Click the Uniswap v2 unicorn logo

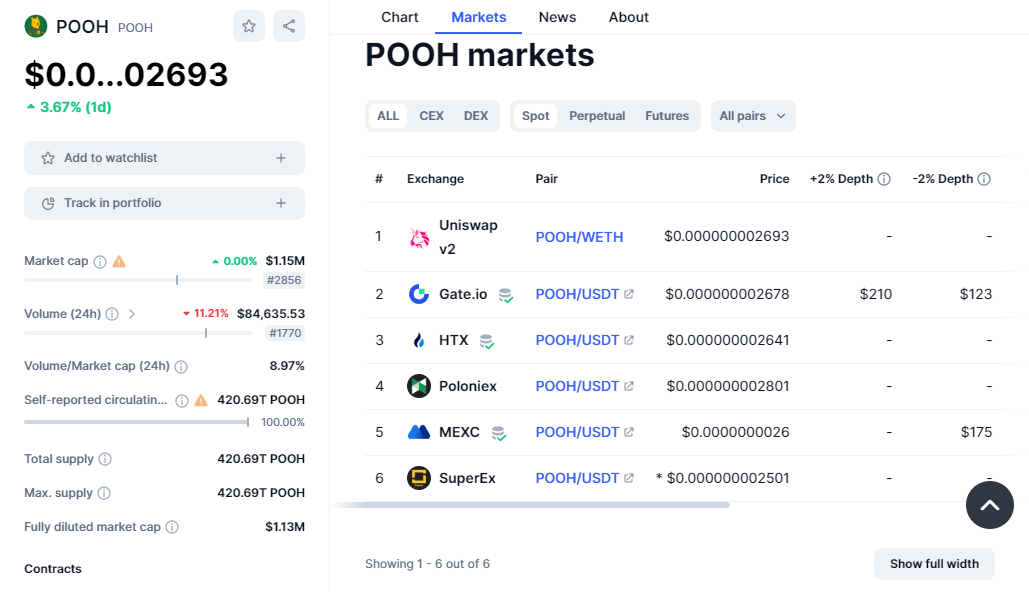pyautogui.click(x=419, y=238)
